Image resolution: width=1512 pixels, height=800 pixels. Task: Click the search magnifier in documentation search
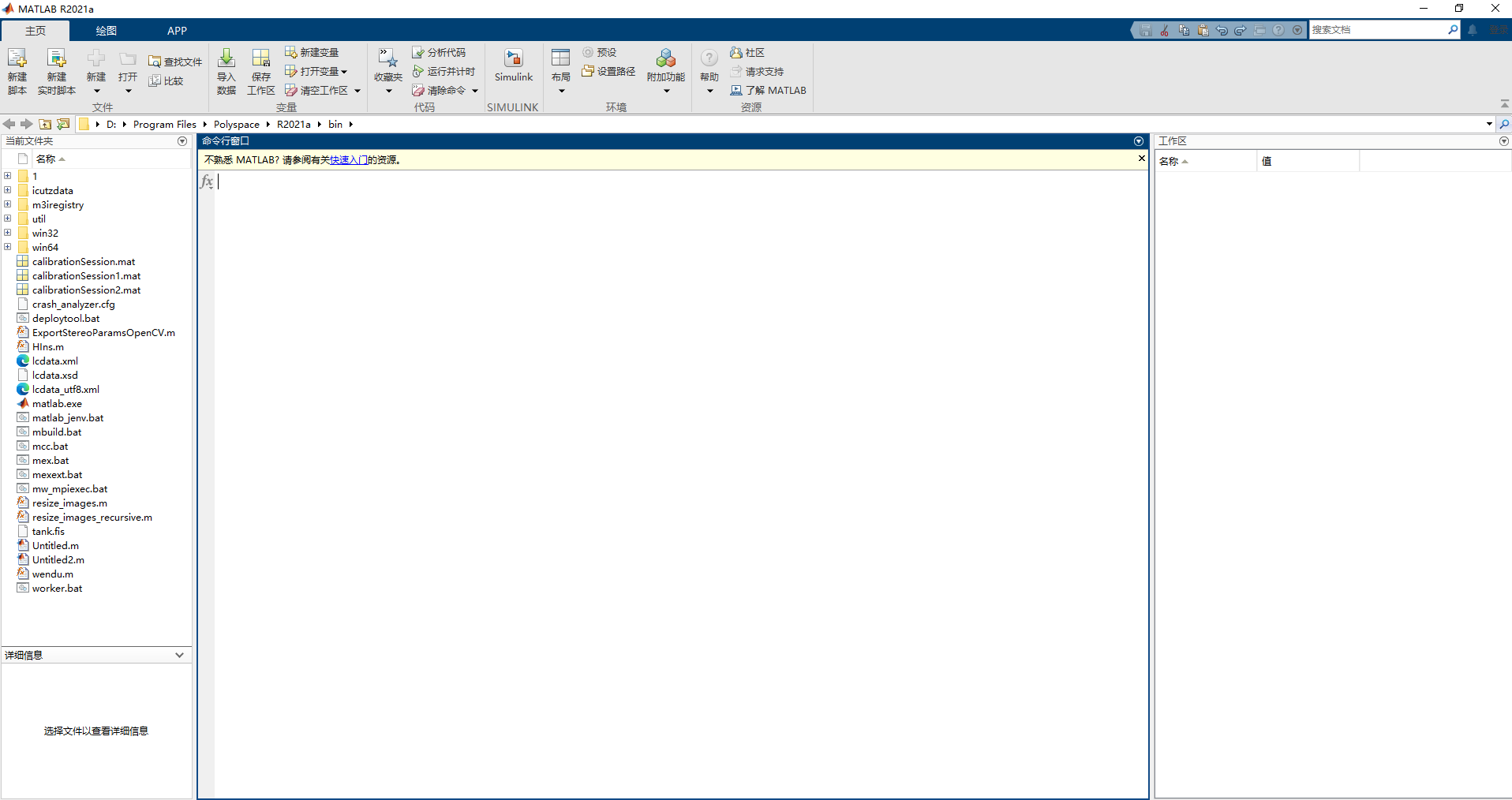[x=1453, y=30]
